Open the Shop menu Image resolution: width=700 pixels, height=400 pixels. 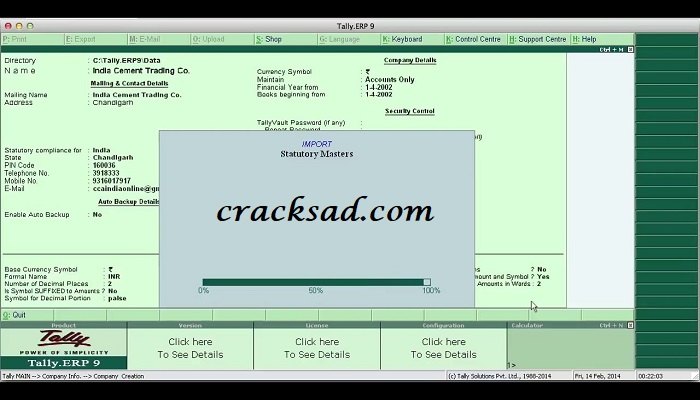[286, 39]
